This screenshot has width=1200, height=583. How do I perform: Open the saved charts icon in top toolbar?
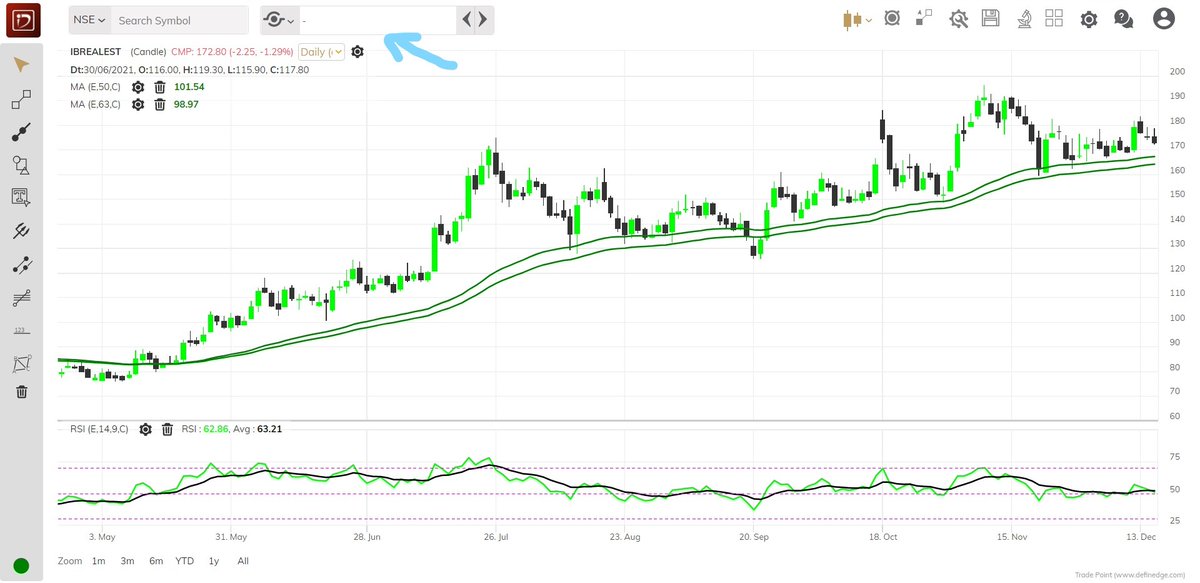pyautogui.click(x=991, y=18)
